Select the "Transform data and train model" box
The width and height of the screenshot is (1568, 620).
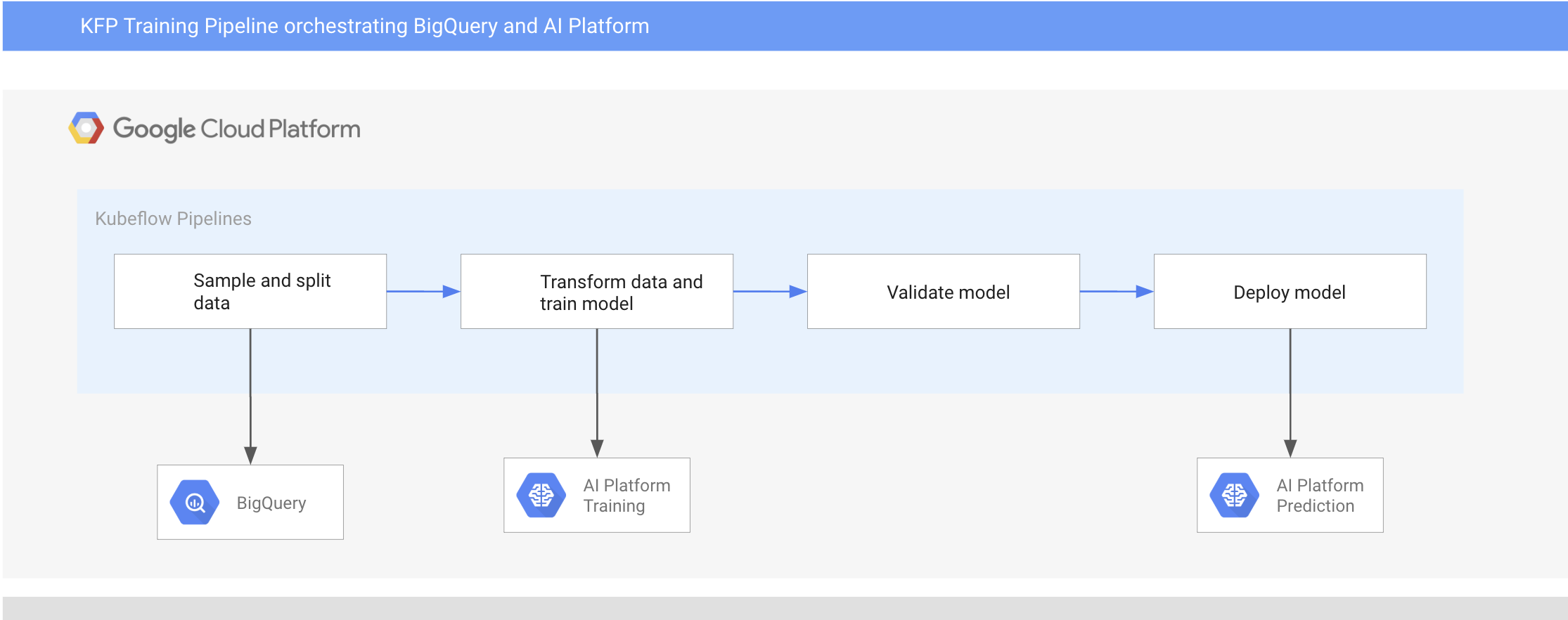[x=597, y=291]
